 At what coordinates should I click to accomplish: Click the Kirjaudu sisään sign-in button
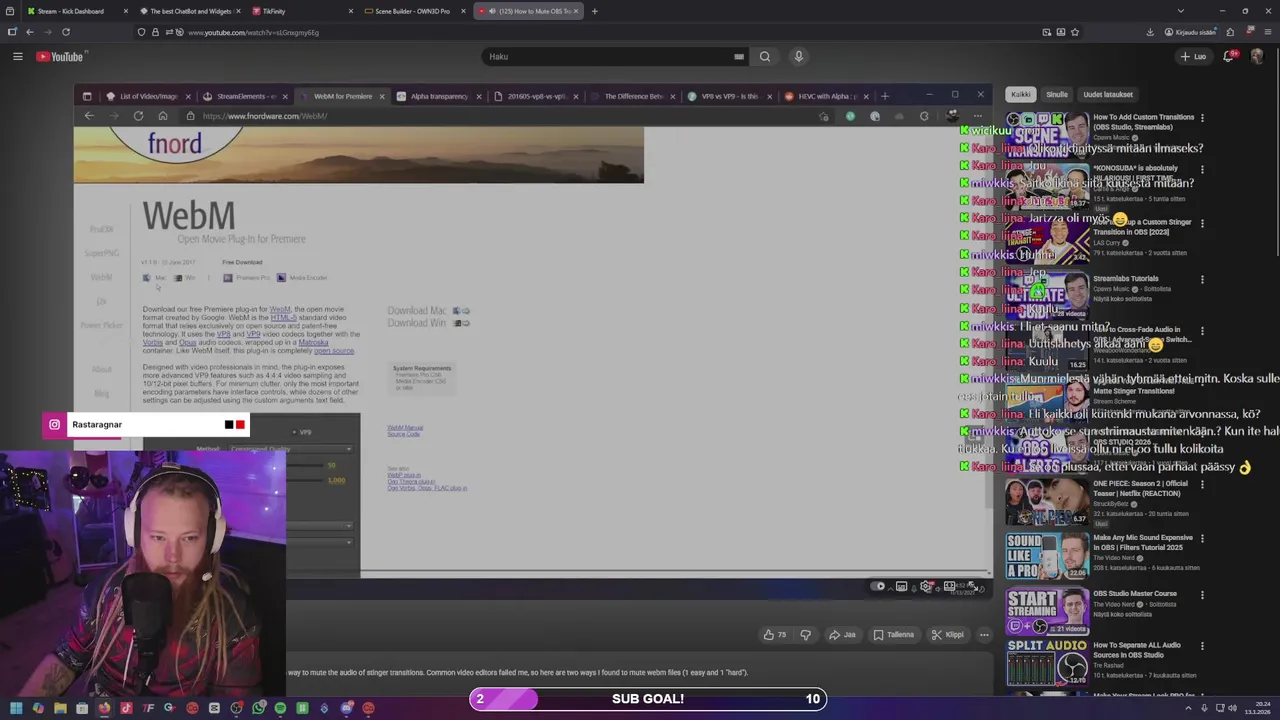(x=1190, y=32)
